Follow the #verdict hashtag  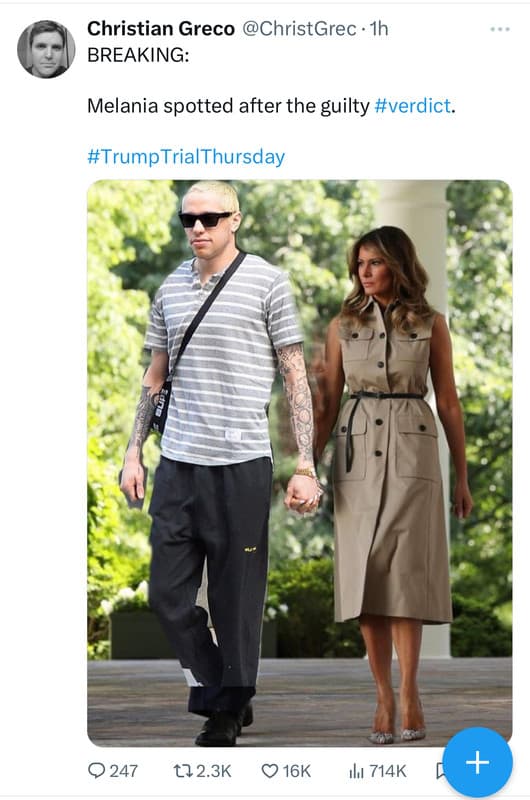413,106
